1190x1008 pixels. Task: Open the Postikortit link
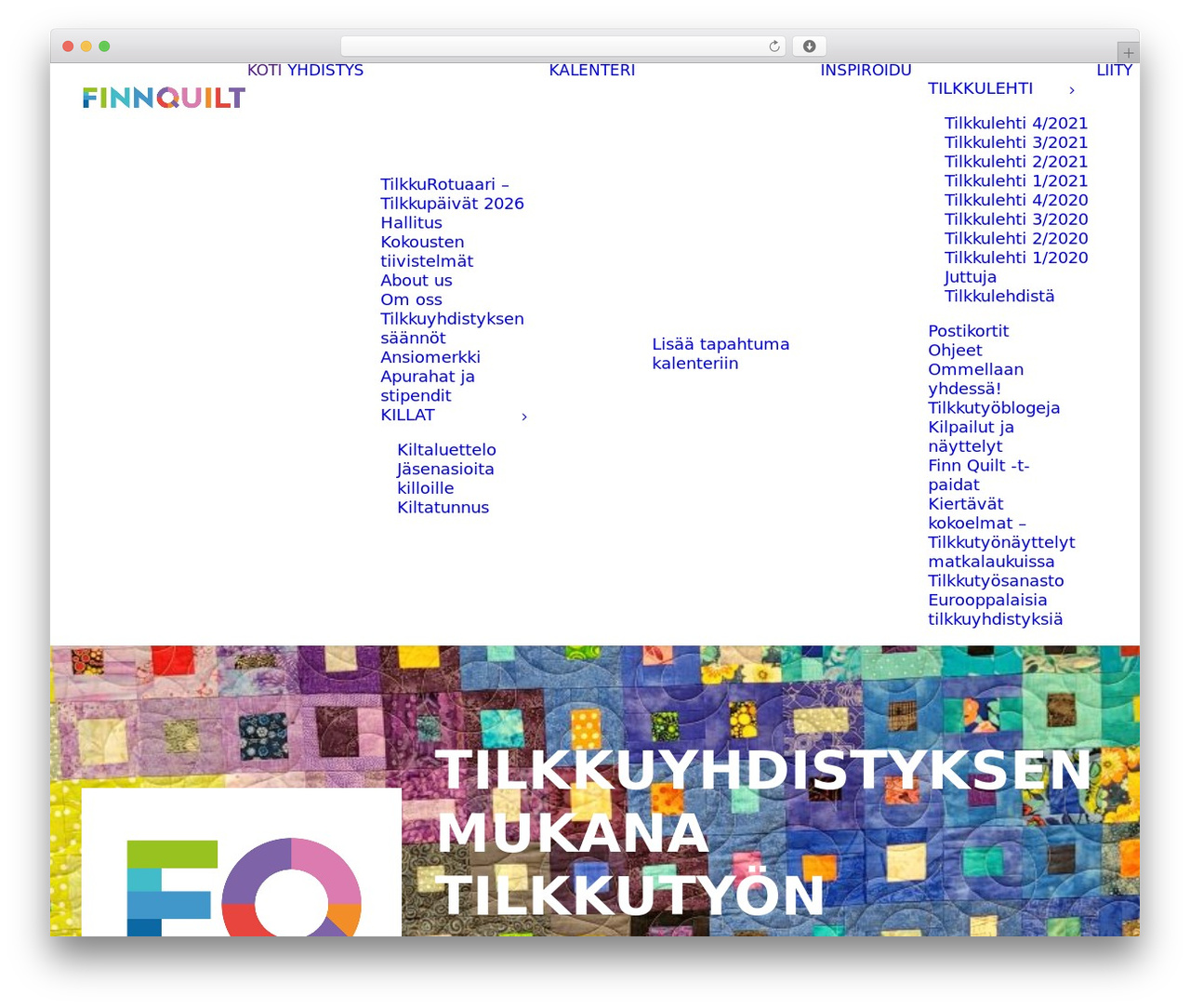point(968,331)
